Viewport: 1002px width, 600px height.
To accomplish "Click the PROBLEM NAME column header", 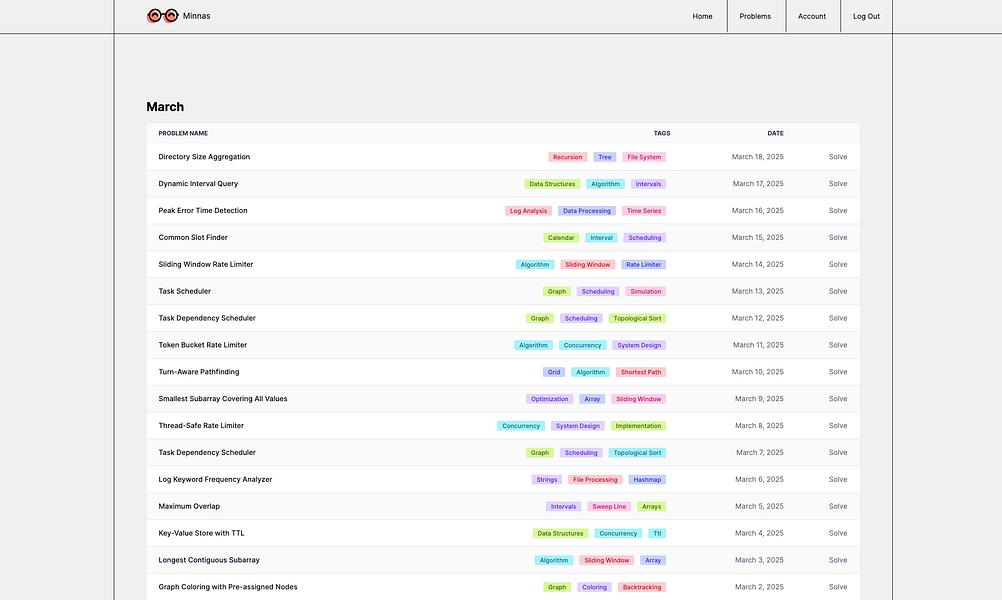I will (x=183, y=134).
